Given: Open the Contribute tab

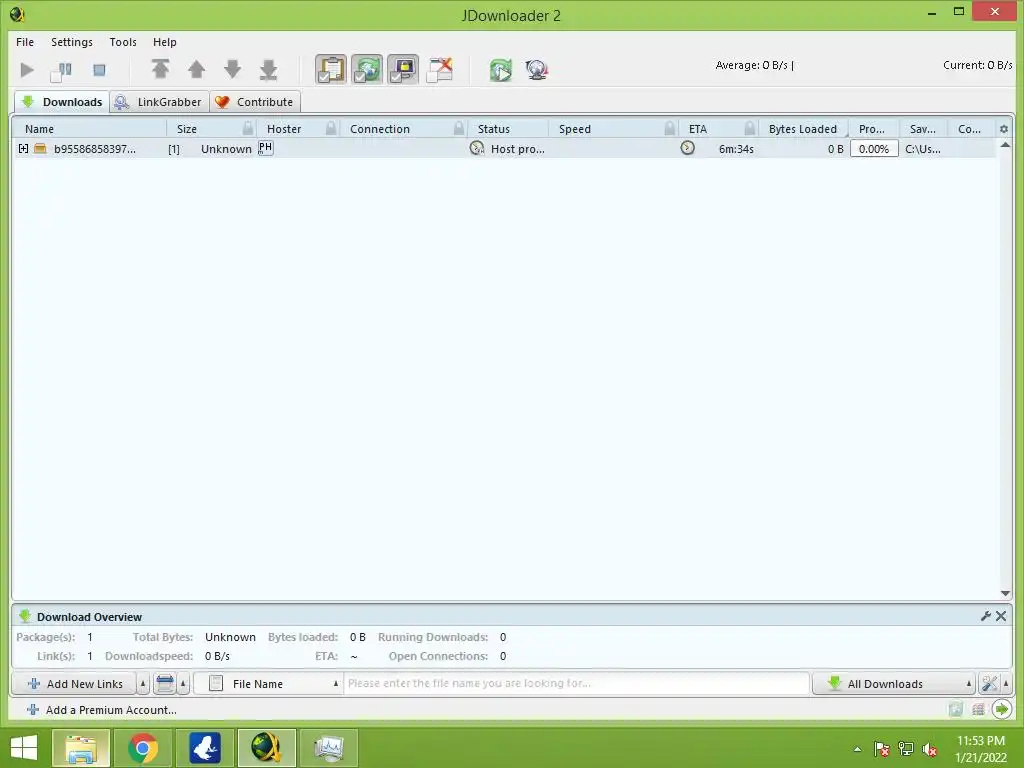Looking at the screenshot, I should click(x=255, y=102).
